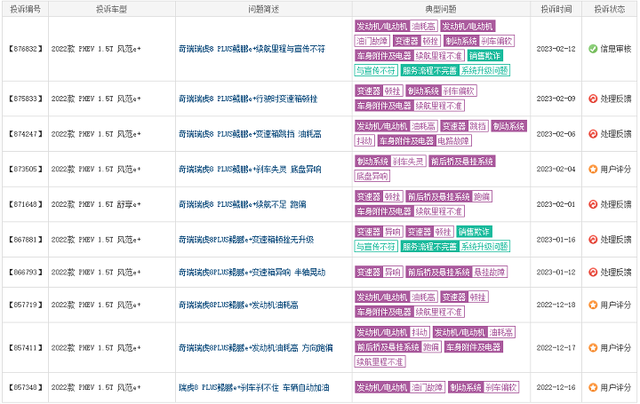The width and height of the screenshot is (640, 404).
Task: Click the orange rating icon in row 857719
Action: (593, 305)
